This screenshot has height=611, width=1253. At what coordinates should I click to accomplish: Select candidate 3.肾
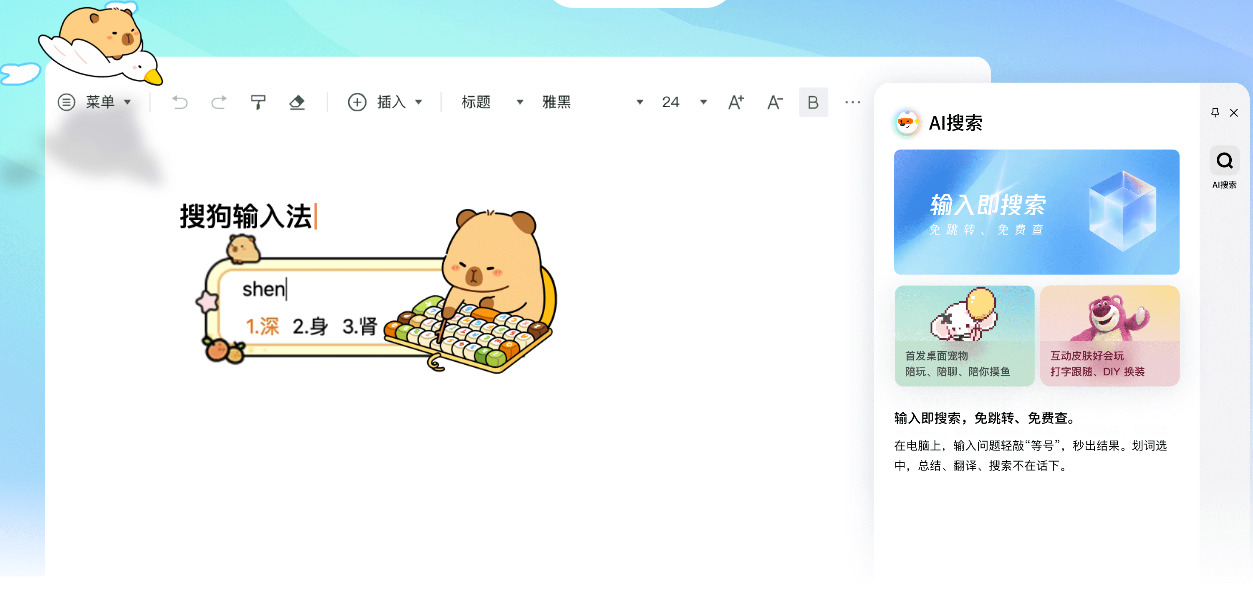[x=360, y=326]
